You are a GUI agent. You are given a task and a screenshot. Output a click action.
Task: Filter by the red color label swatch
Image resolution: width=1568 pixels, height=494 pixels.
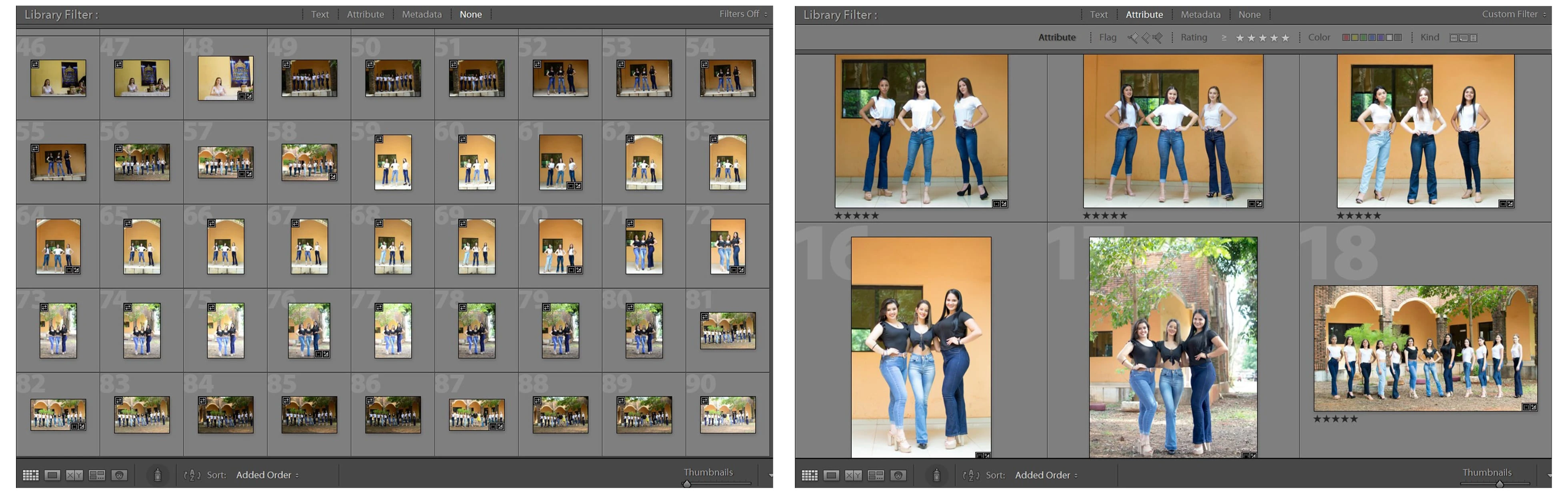1346,38
